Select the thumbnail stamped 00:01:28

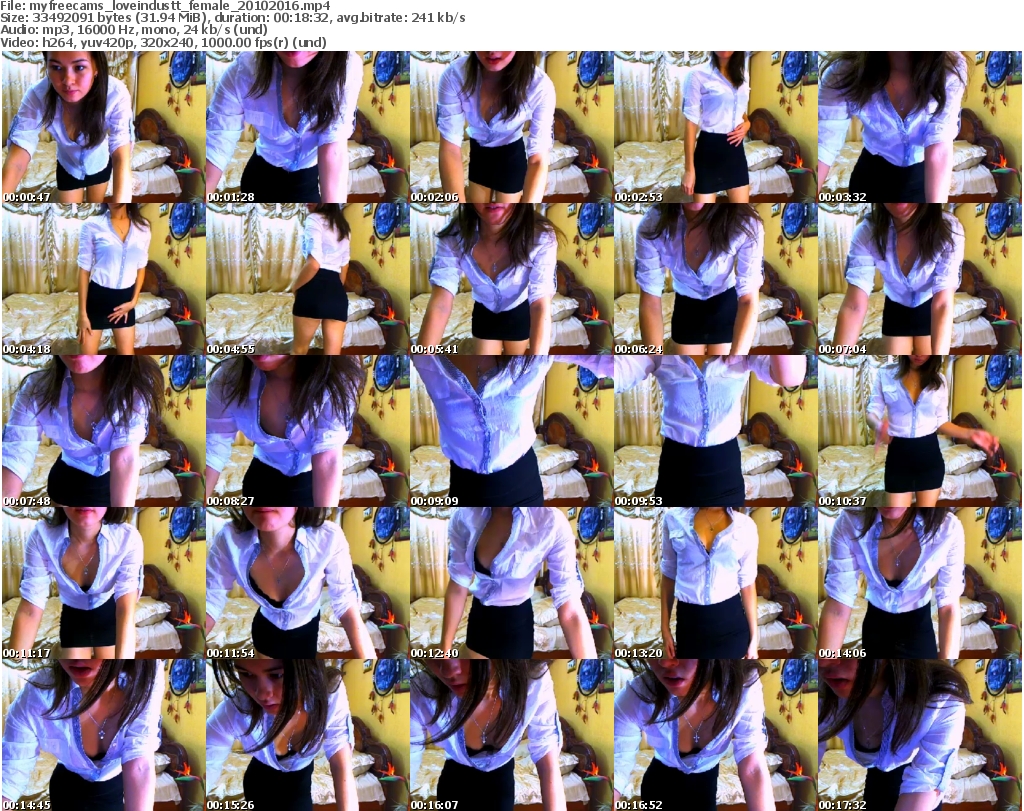308,127
